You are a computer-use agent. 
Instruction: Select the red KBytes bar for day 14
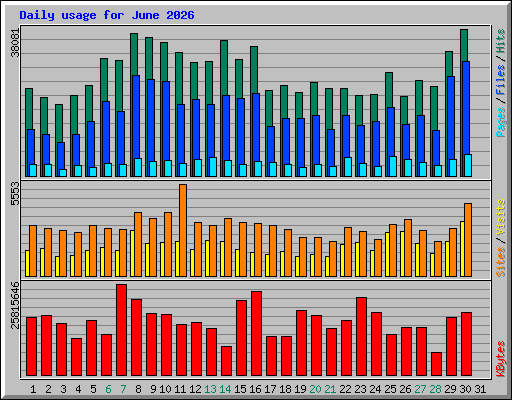226,361
